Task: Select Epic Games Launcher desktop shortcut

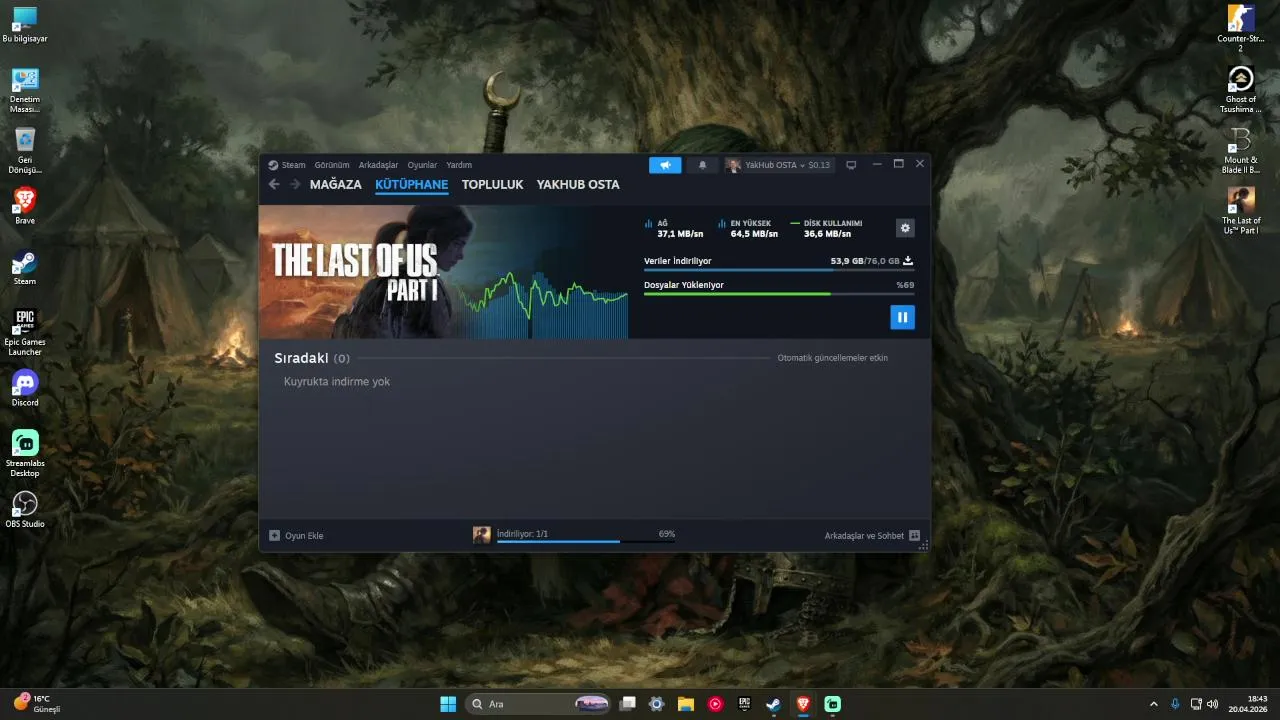Action: click(25, 333)
